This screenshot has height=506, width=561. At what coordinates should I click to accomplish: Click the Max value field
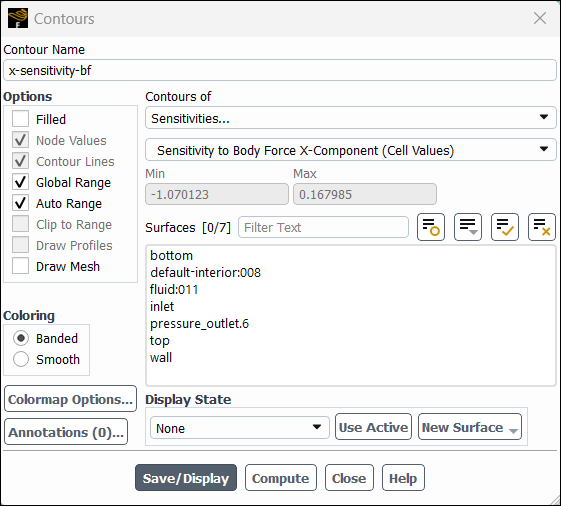click(x=365, y=194)
